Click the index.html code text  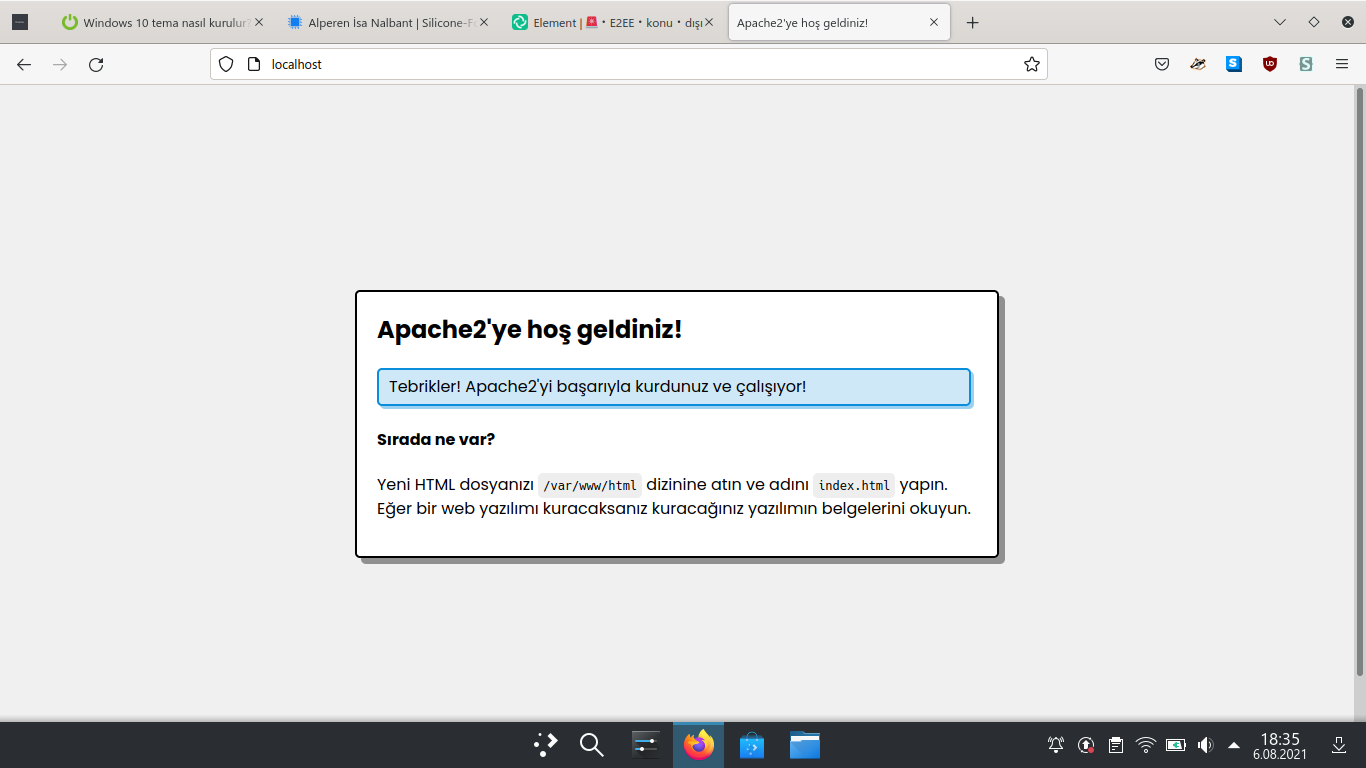point(854,486)
